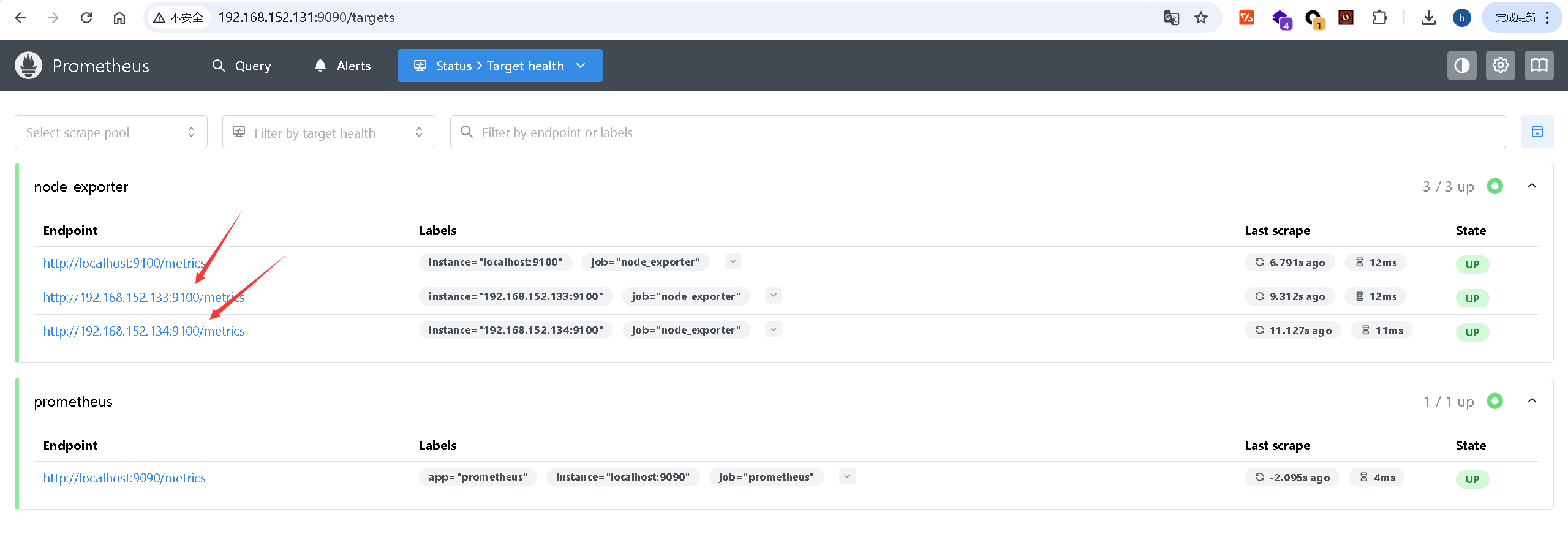
Task: Open http://localhost:9090/metrics link
Action: [124, 478]
